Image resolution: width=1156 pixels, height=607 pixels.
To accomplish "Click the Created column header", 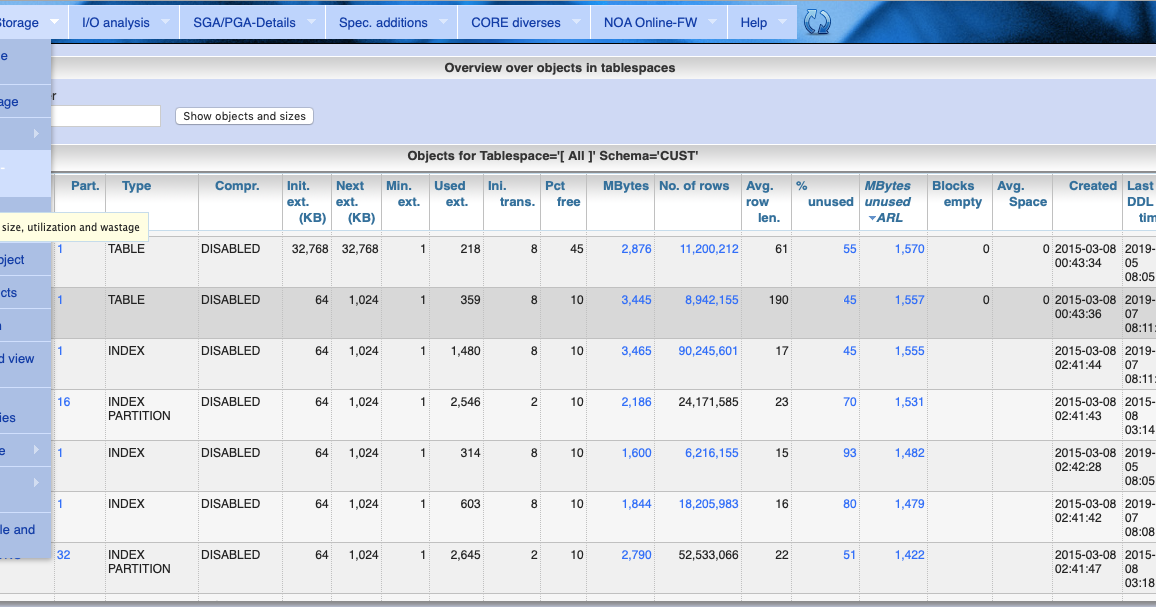I will 1092,185.
